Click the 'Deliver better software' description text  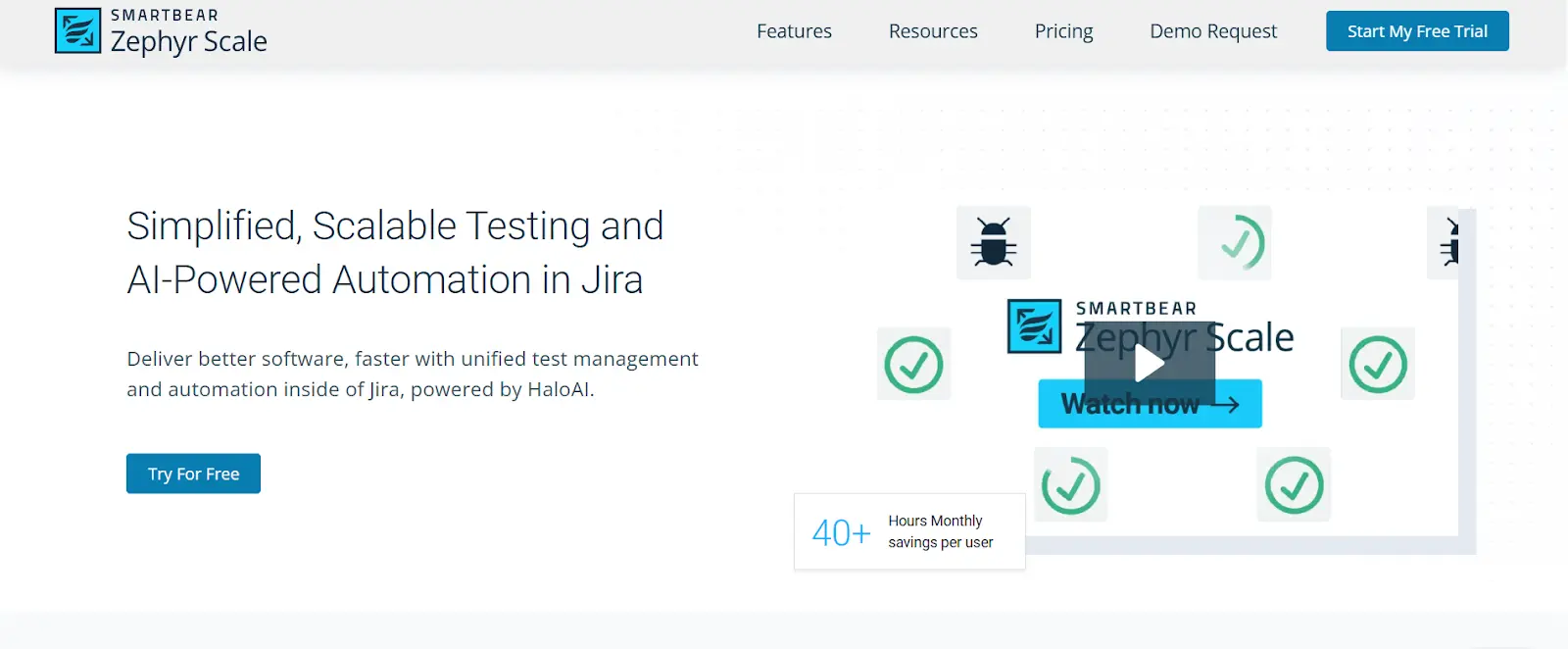pos(413,374)
